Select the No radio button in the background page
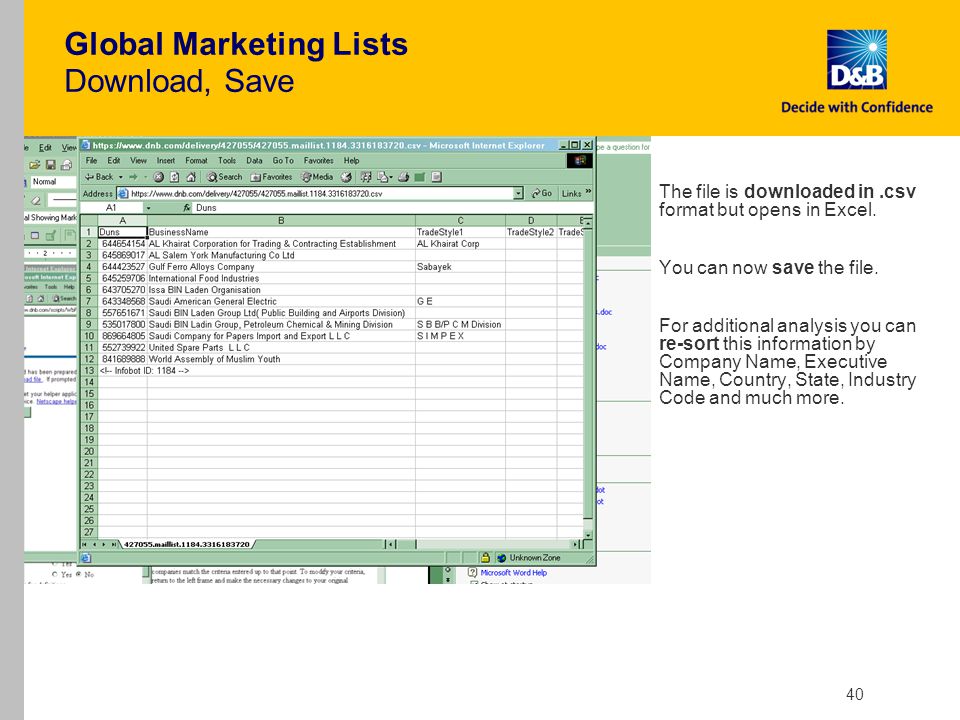This screenshot has width=960, height=720. [x=78, y=574]
